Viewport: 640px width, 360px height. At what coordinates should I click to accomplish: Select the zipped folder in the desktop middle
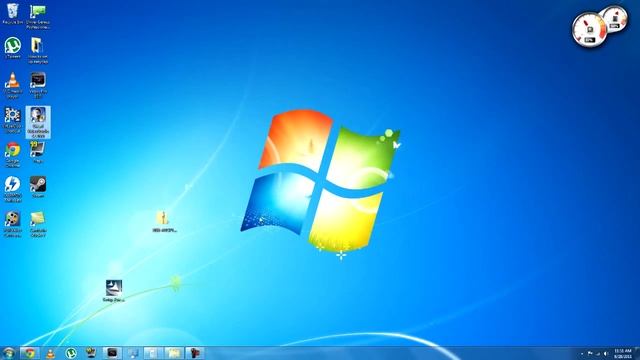pyautogui.click(x=164, y=222)
